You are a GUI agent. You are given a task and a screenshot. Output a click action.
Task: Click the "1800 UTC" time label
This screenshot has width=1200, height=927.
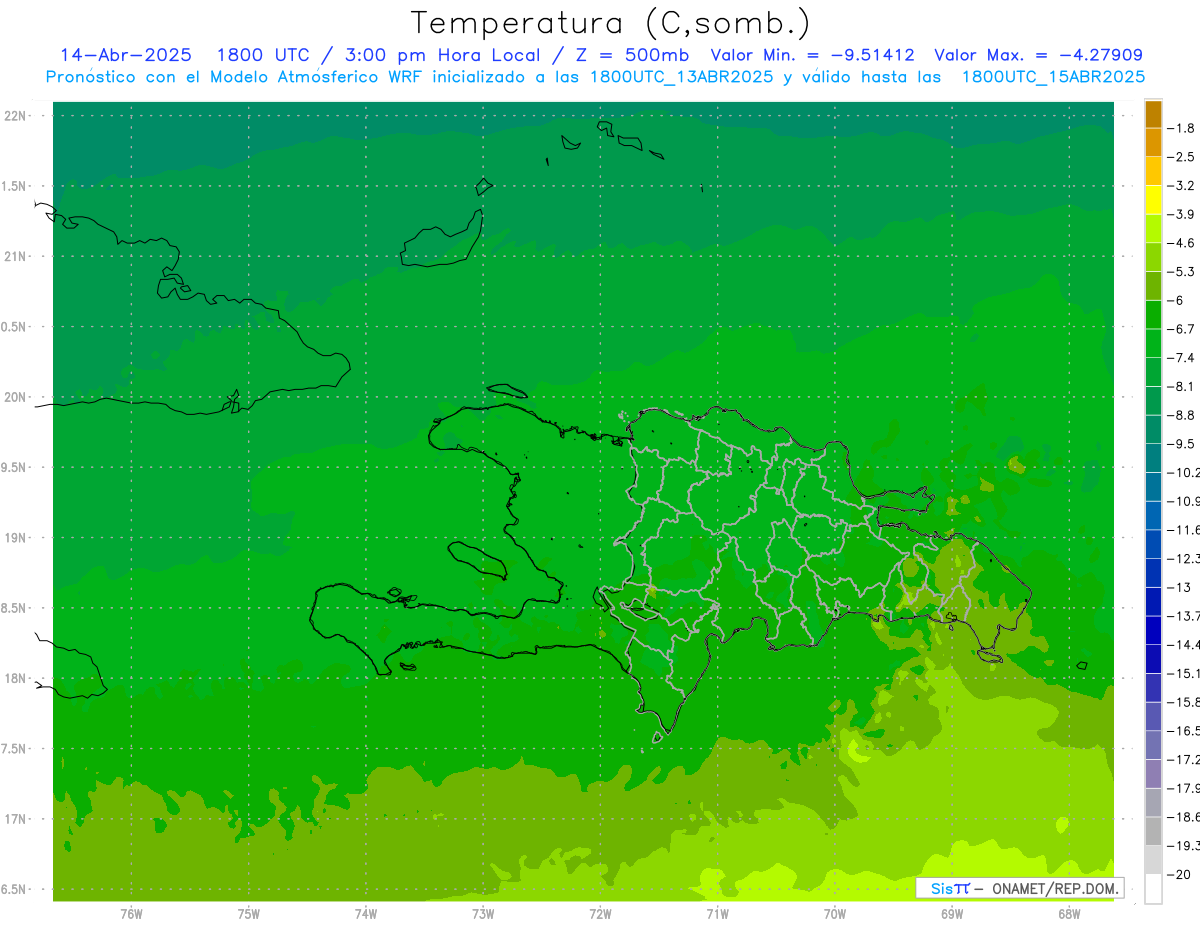click(x=263, y=55)
